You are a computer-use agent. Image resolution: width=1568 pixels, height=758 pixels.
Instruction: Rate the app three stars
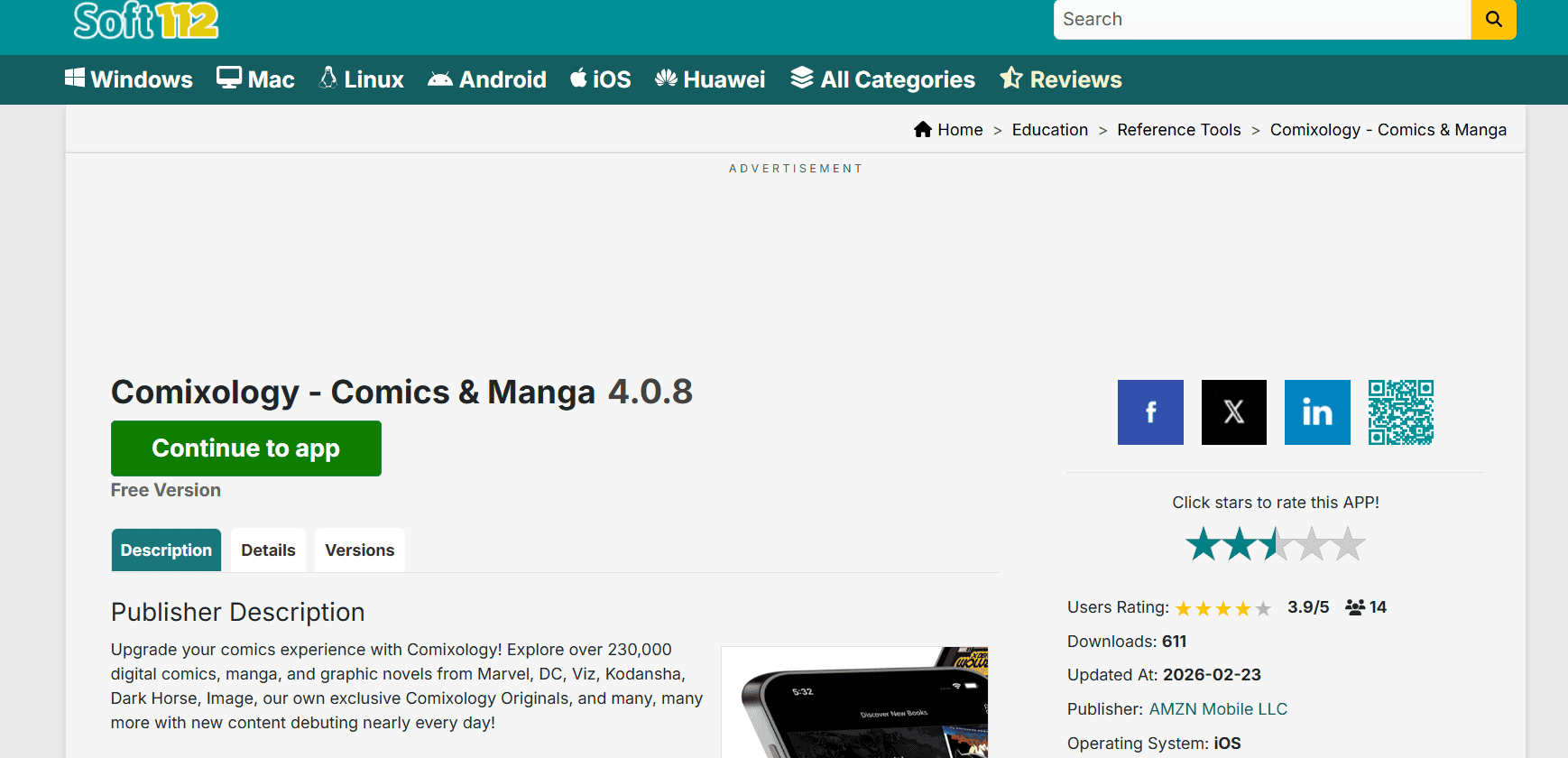[x=1276, y=544]
